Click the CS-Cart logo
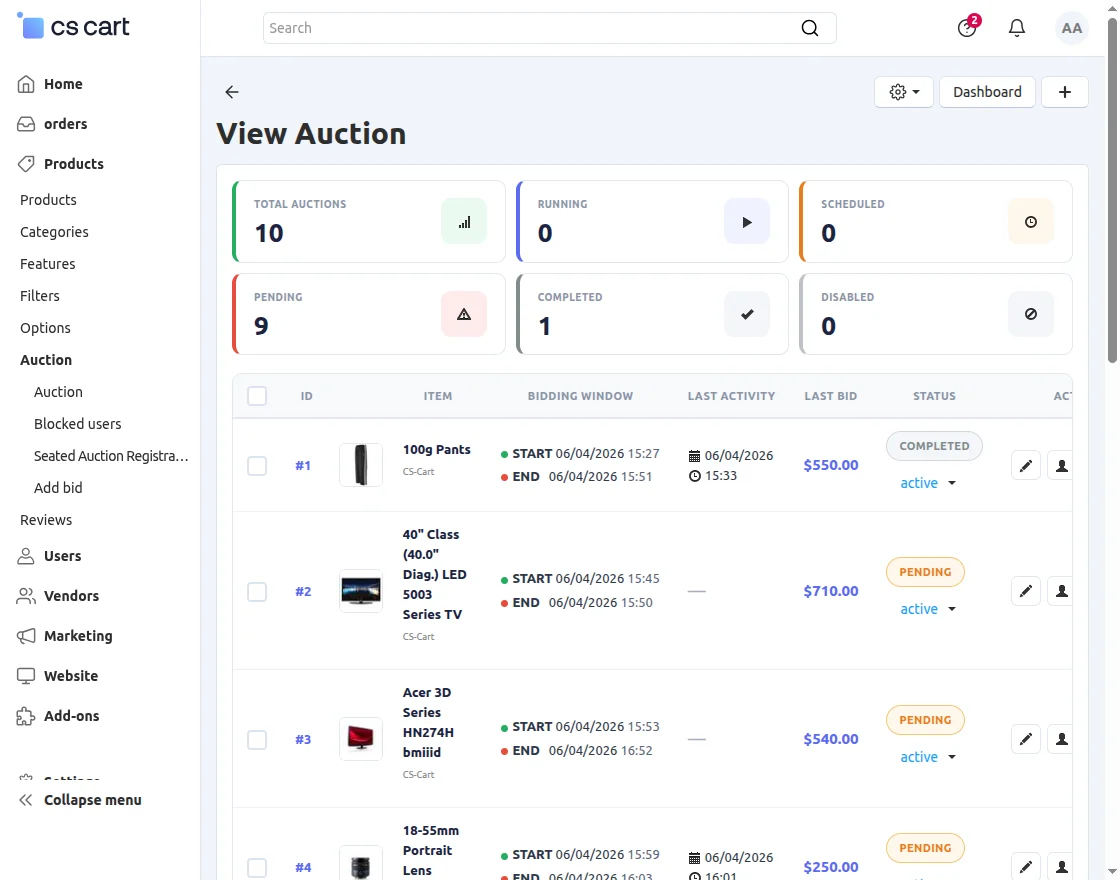The image size is (1120, 880). point(73,26)
